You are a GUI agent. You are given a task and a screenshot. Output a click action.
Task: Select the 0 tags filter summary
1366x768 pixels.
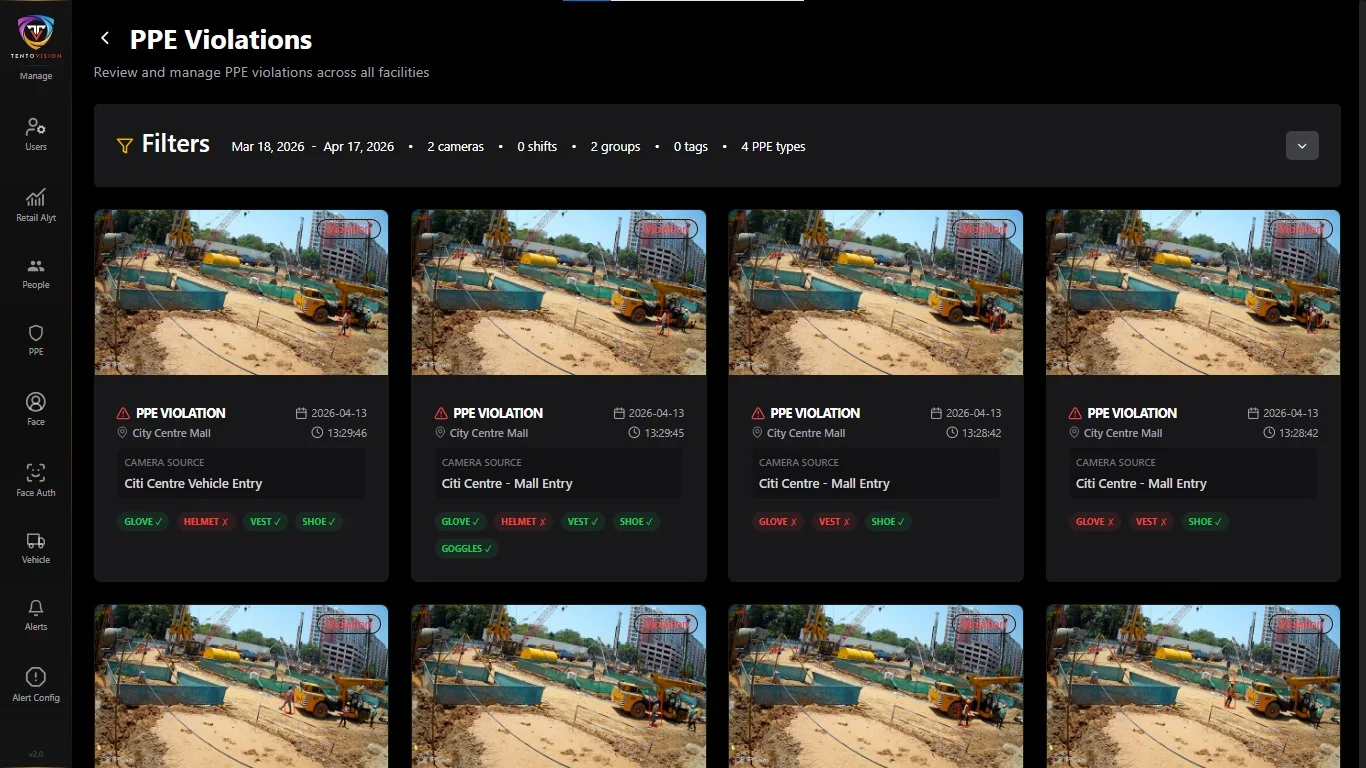click(691, 146)
